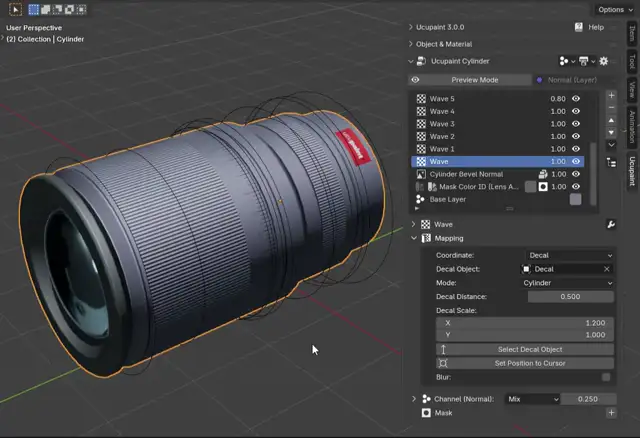Move the layer up with arrow icon

tap(611, 120)
